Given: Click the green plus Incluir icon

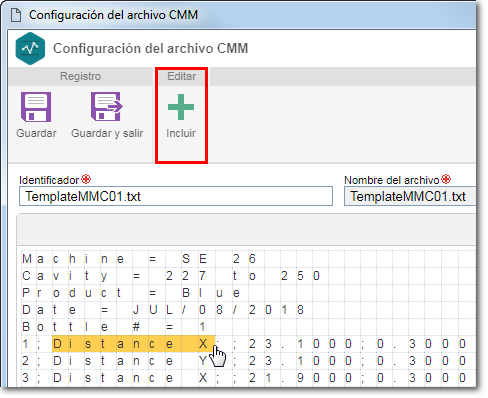Looking at the screenshot, I should coord(181,107).
